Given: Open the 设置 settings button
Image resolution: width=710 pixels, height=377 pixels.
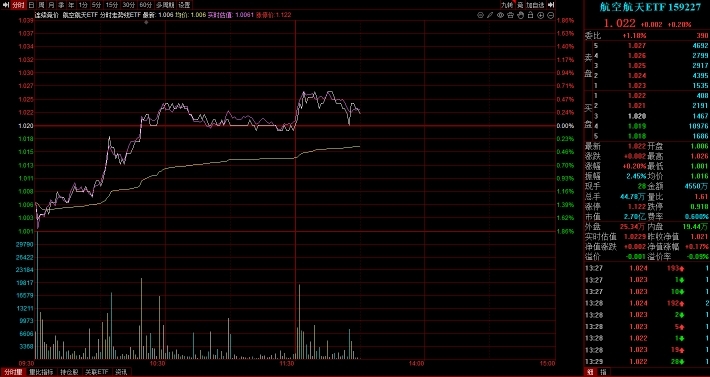Looking at the screenshot, I should [x=184, y=5].
